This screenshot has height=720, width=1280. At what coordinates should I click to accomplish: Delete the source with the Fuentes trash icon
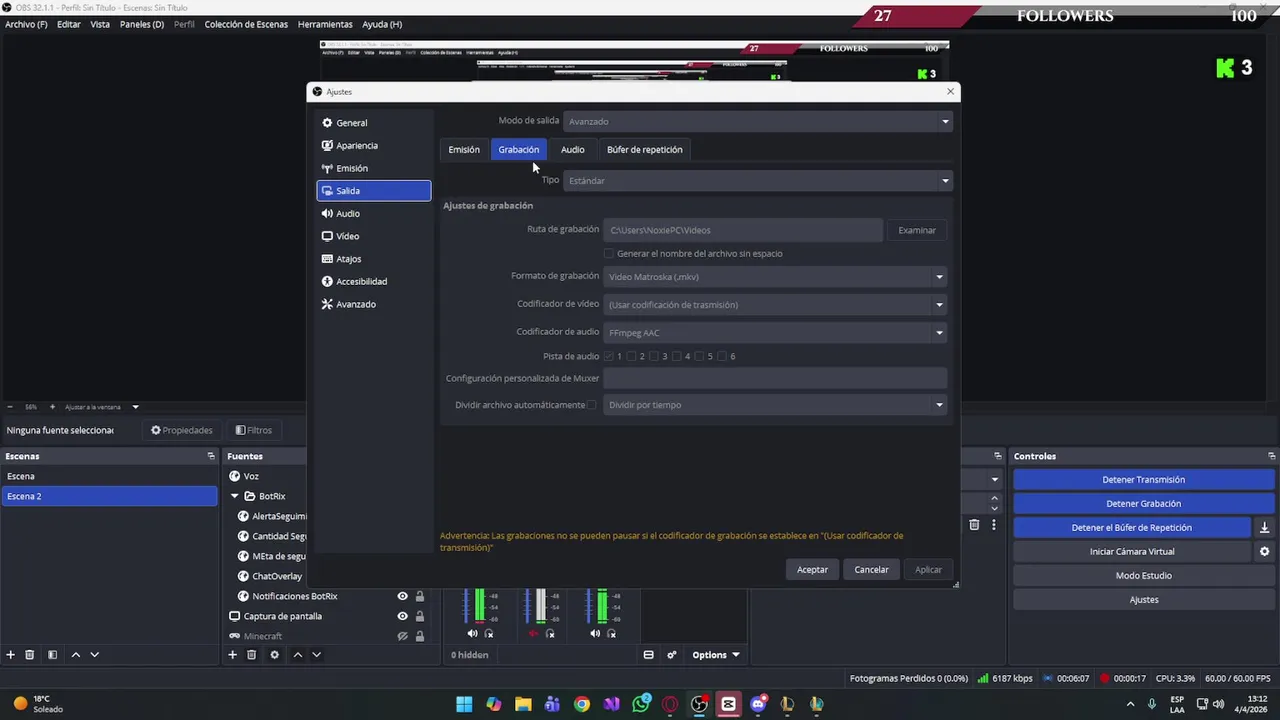coord(252,655)
